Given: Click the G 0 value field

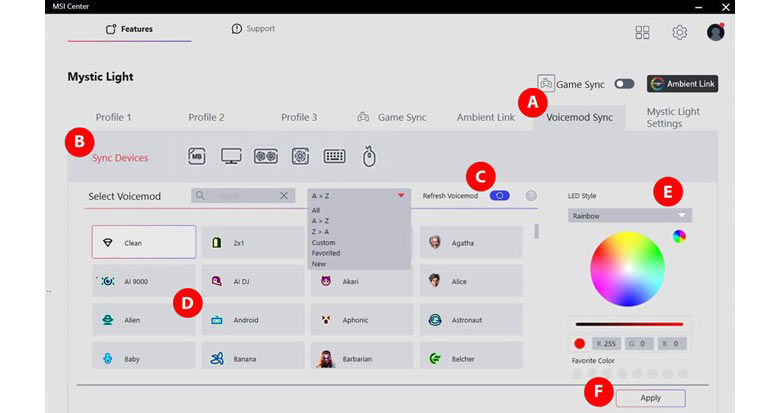Looking at the screenshot, I should click(x=639, y=343).
